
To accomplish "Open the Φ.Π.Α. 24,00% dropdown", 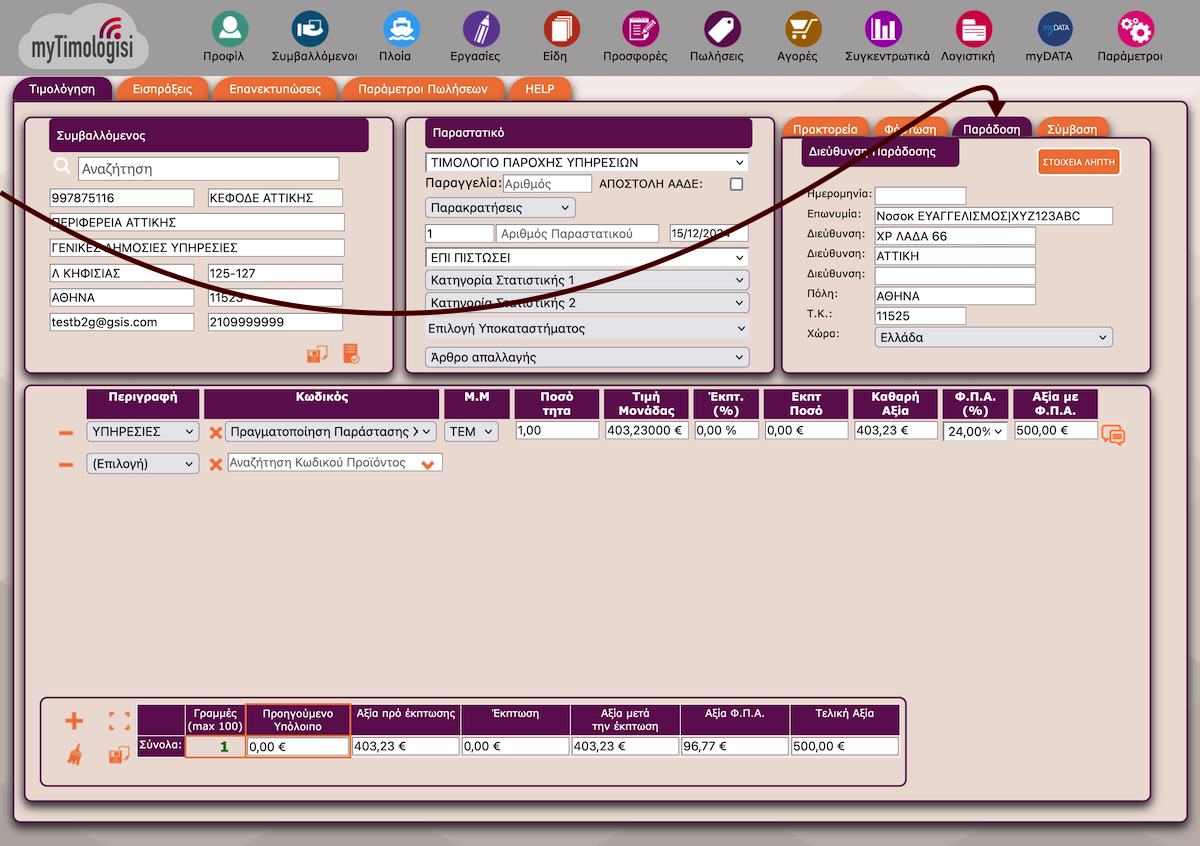I will (974, 432).
